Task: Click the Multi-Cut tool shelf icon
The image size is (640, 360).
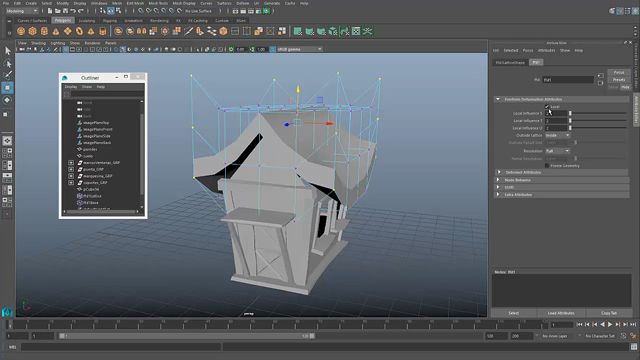Action: point(189,31)
